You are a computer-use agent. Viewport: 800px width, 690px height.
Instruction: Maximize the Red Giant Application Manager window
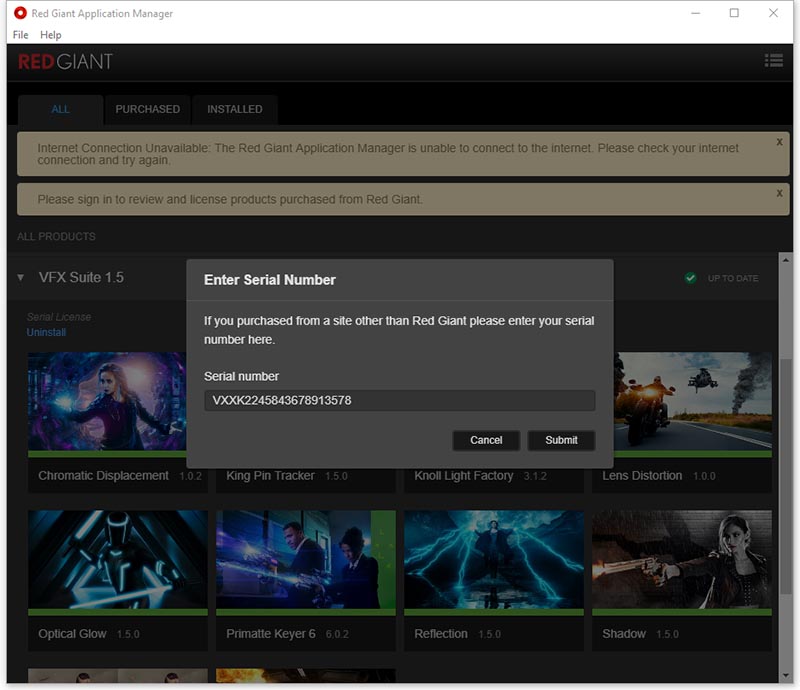tap(734, 13)
